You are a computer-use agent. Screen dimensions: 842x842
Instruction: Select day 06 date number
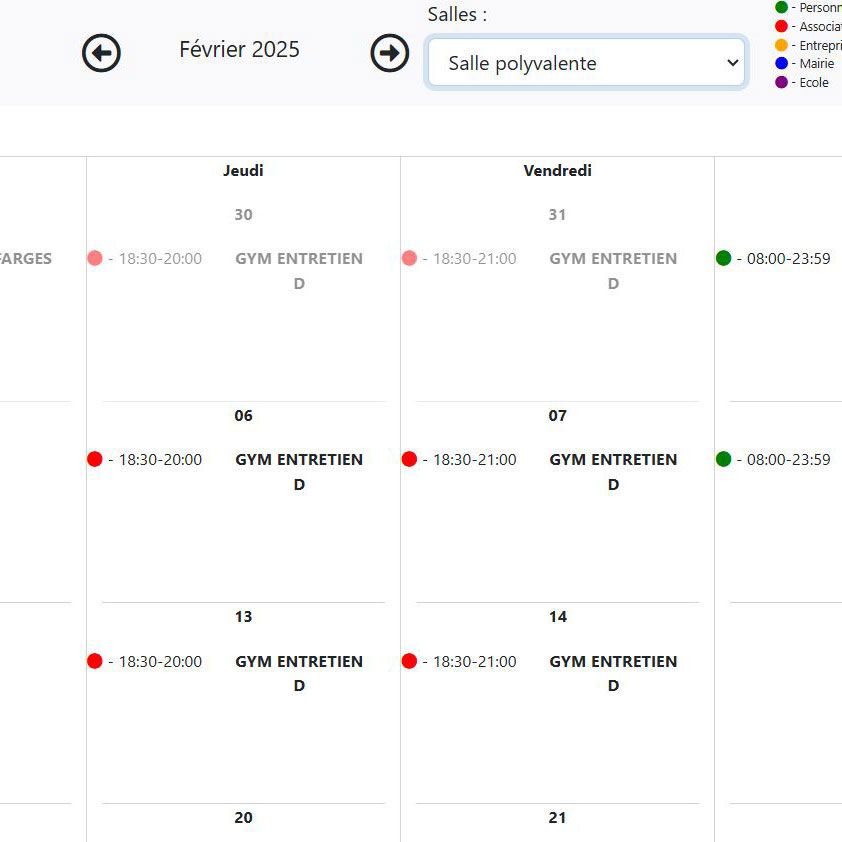point(243,416)
